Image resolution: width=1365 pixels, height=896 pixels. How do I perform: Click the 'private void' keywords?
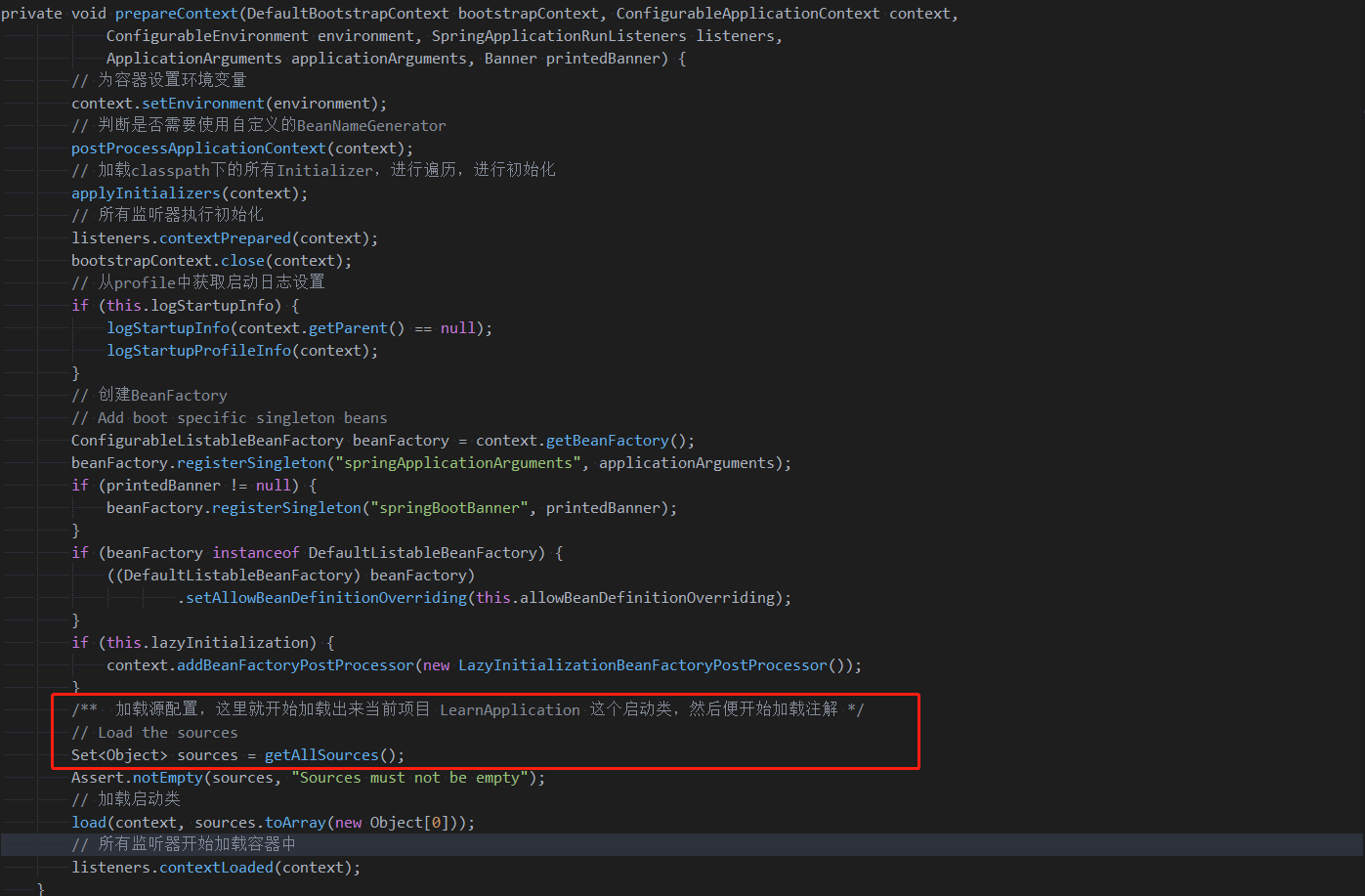click(54, 14)
